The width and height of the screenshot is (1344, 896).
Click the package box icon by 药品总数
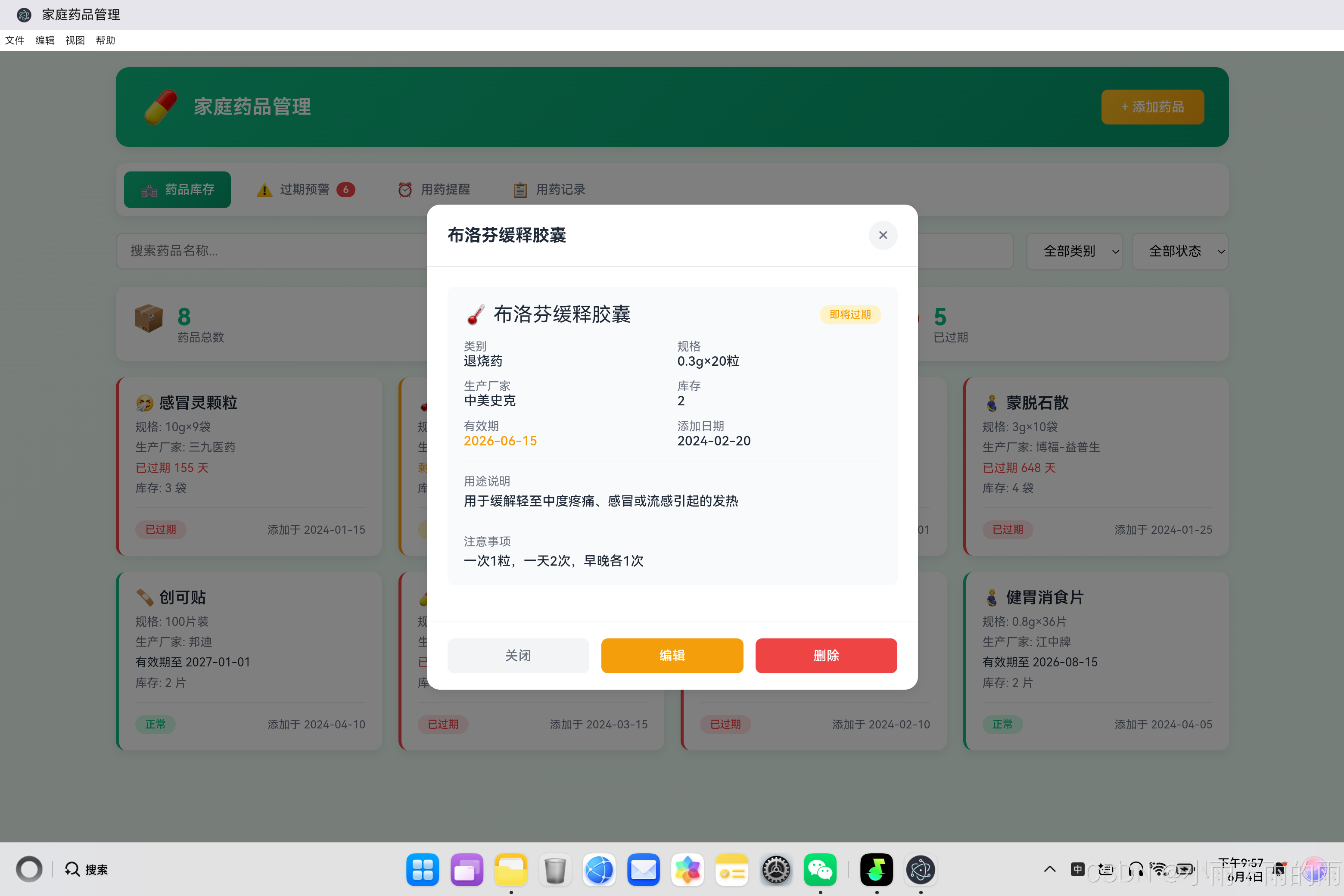click(149, 318)
